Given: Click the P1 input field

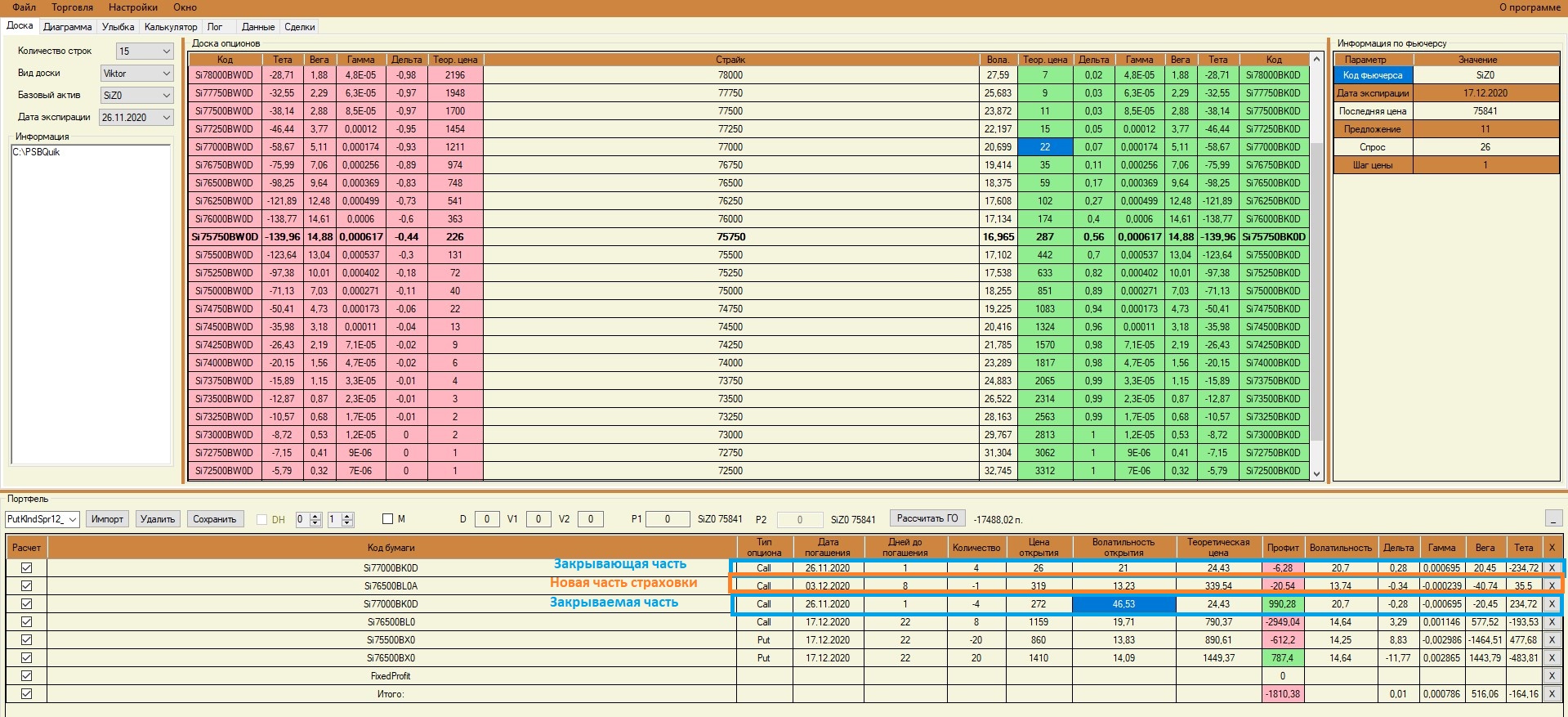Looking at the screenshot, I should 668,519.
